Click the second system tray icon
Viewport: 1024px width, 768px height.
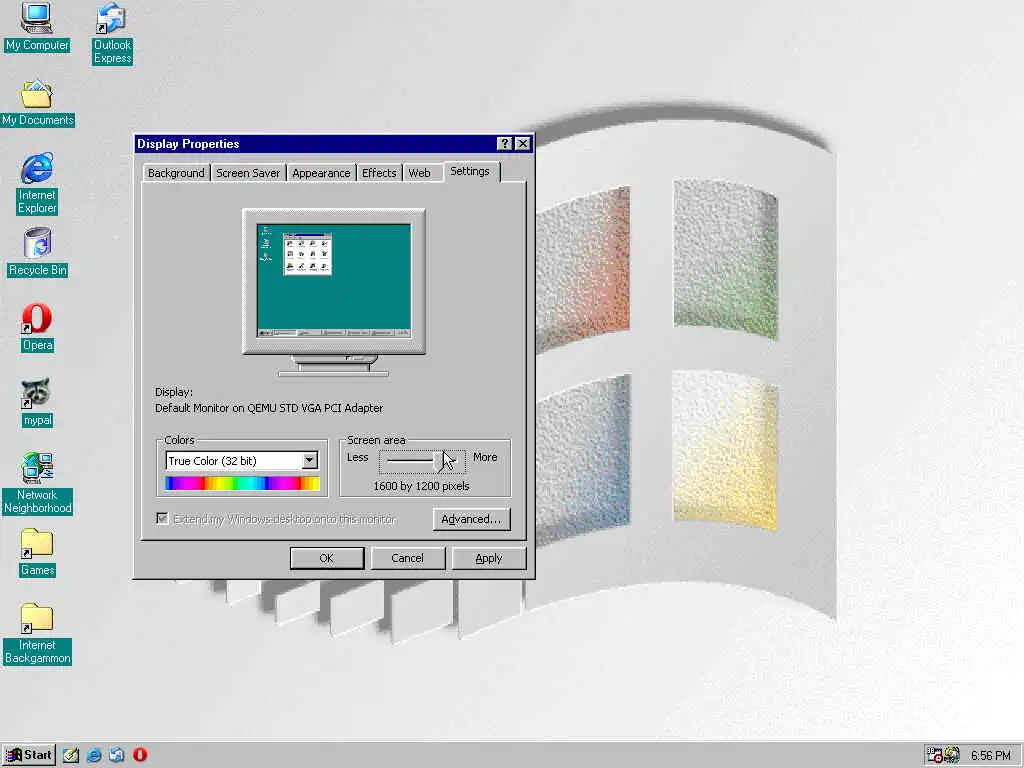(x=952, y=755)
